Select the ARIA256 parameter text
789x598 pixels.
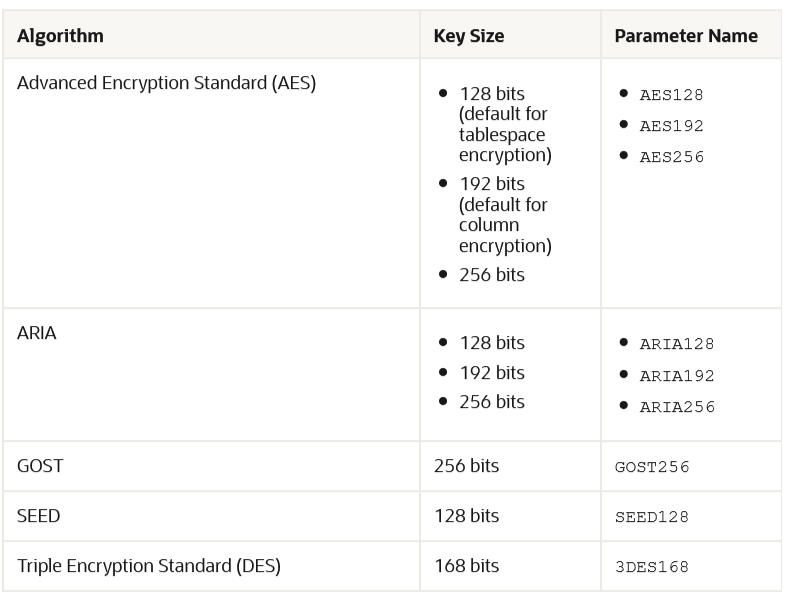(x=677, y=407)
